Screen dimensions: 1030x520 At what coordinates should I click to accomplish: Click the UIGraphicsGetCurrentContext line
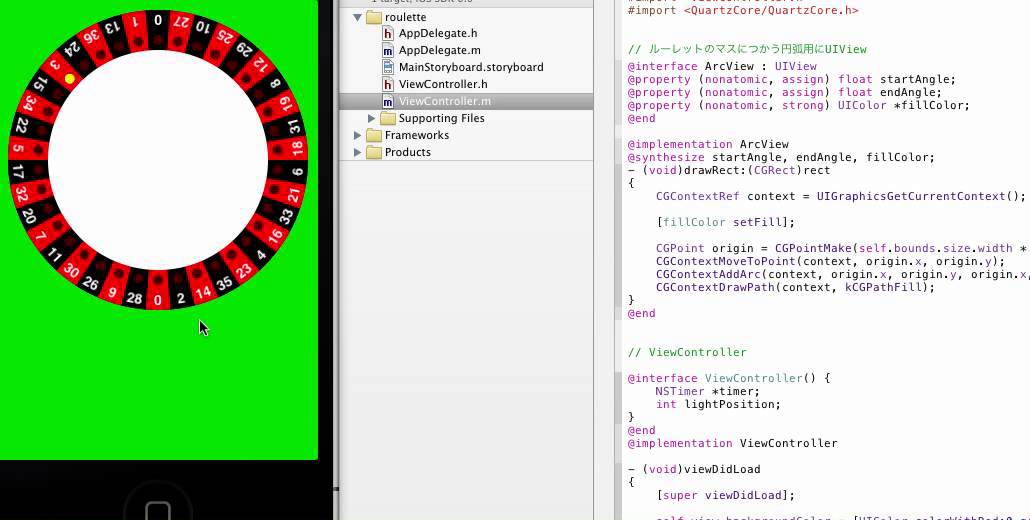pos(840,196)
